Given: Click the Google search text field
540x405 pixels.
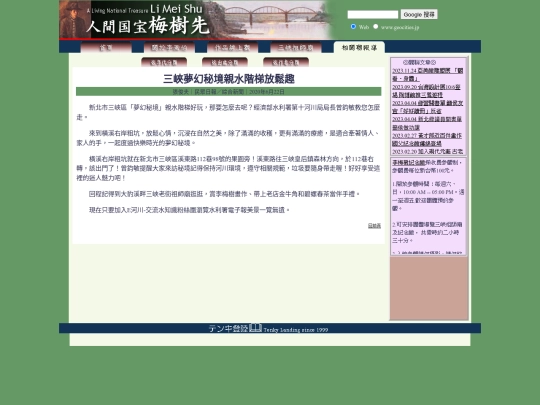Looking at the screenshot, I should tap(373, 14).
